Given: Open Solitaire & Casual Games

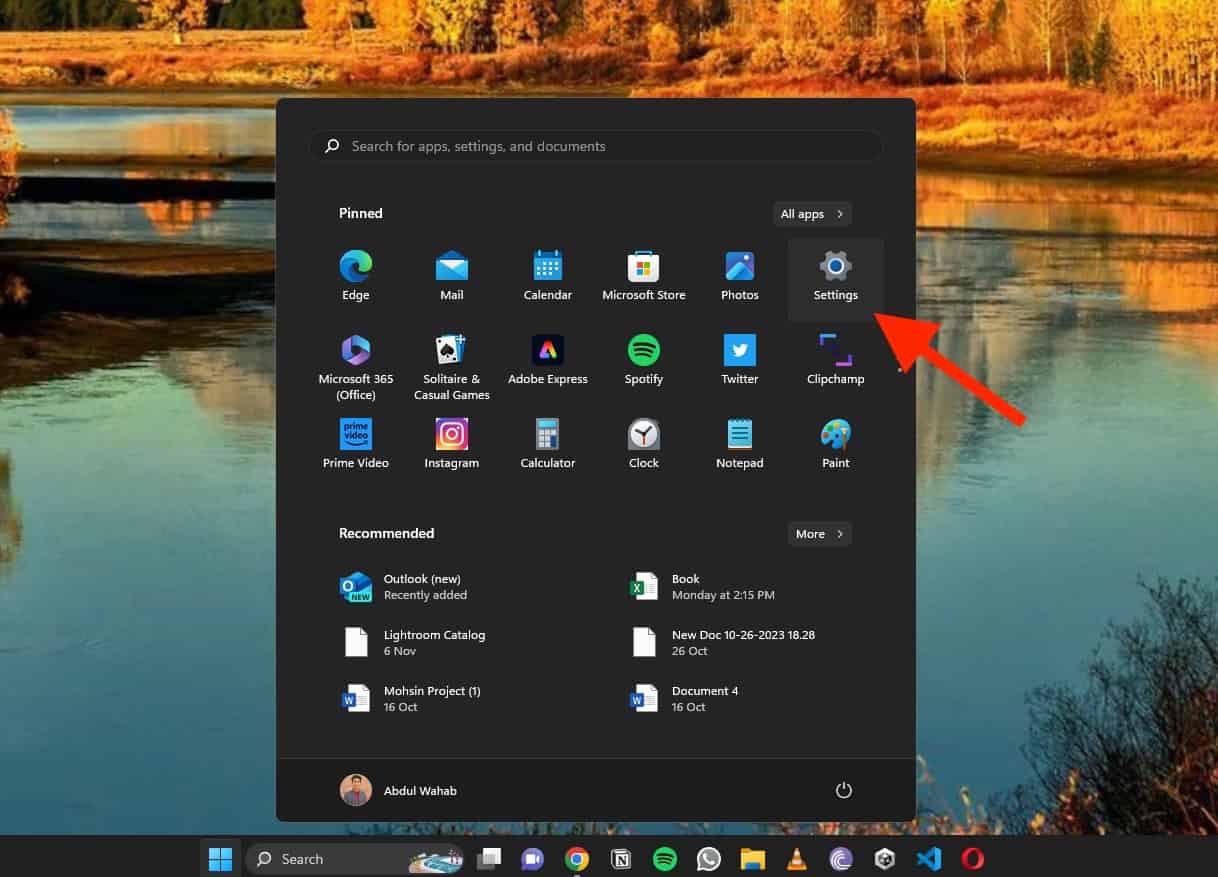Looking at the screenshot, I should (451, 367).
